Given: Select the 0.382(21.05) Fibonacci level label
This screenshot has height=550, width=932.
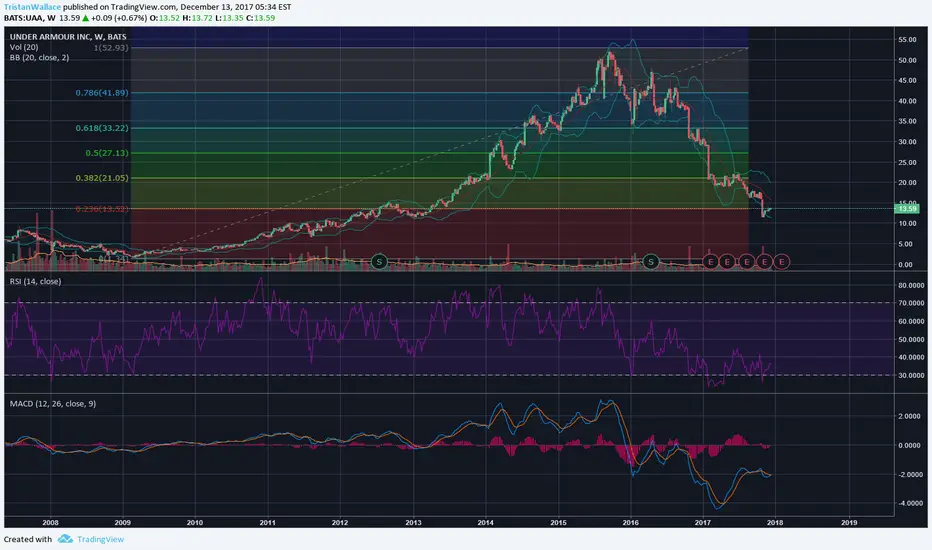Looking at the screenshot, I should tap(102, 178).
